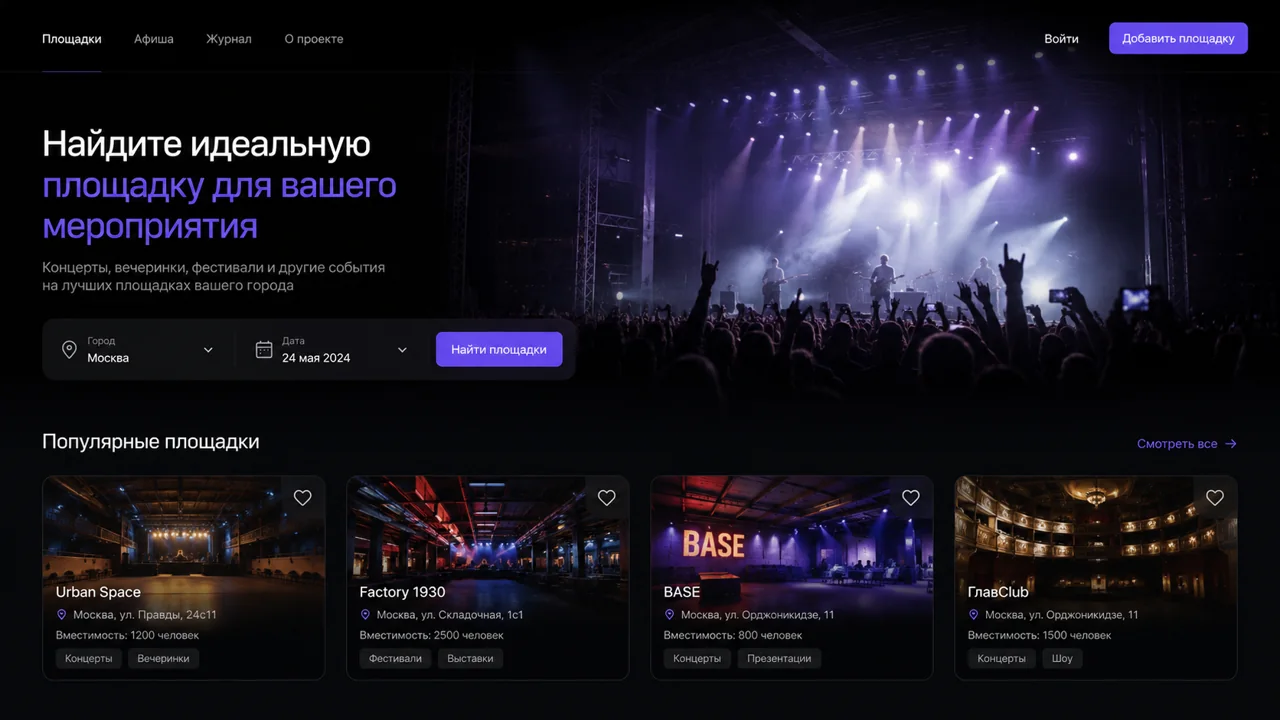Select the Концерты tag on Urban Space

point(89,659)
